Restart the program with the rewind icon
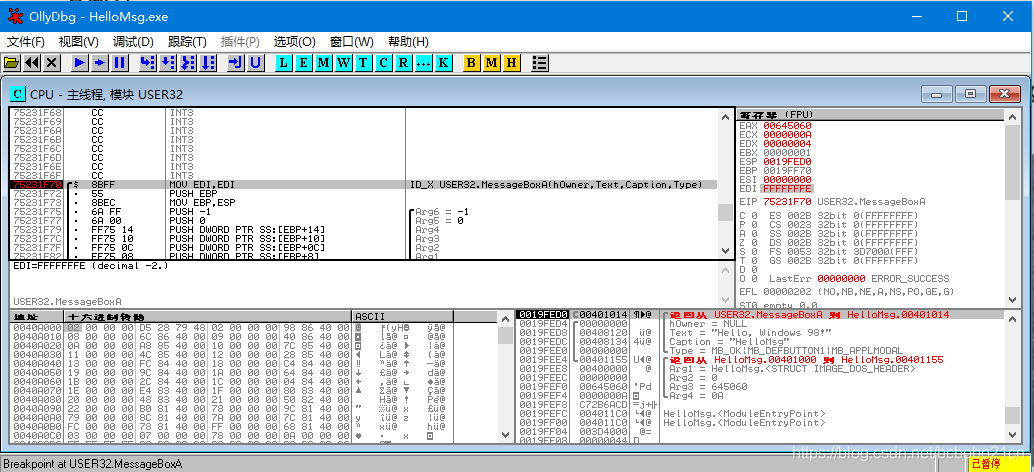The height and width of the screenshot is (472, 1034). pyautogui.click(x=31, y=63)
